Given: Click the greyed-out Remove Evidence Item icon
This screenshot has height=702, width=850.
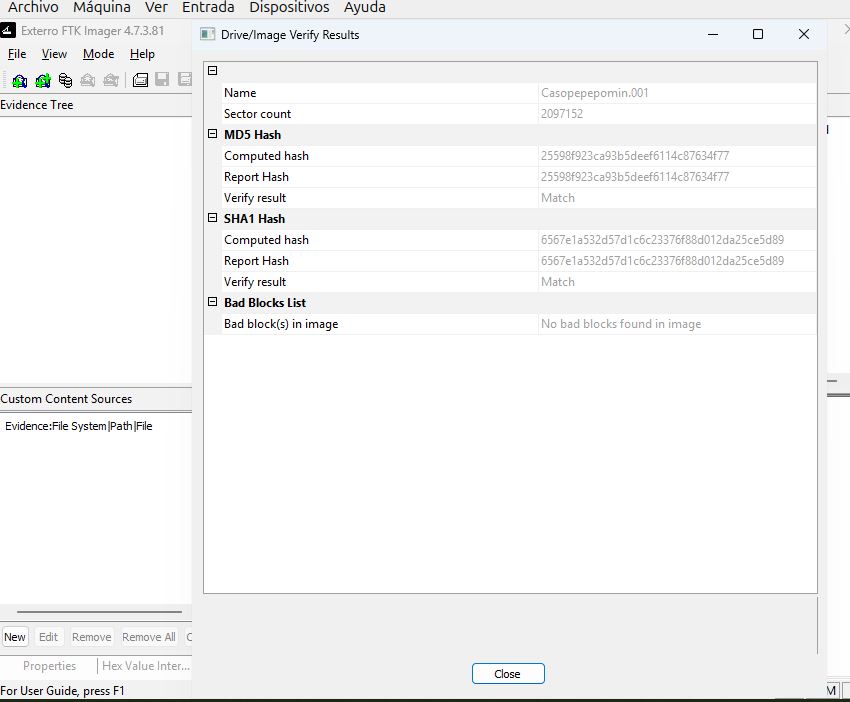Looking at the screenshot, I should [88, 80].
